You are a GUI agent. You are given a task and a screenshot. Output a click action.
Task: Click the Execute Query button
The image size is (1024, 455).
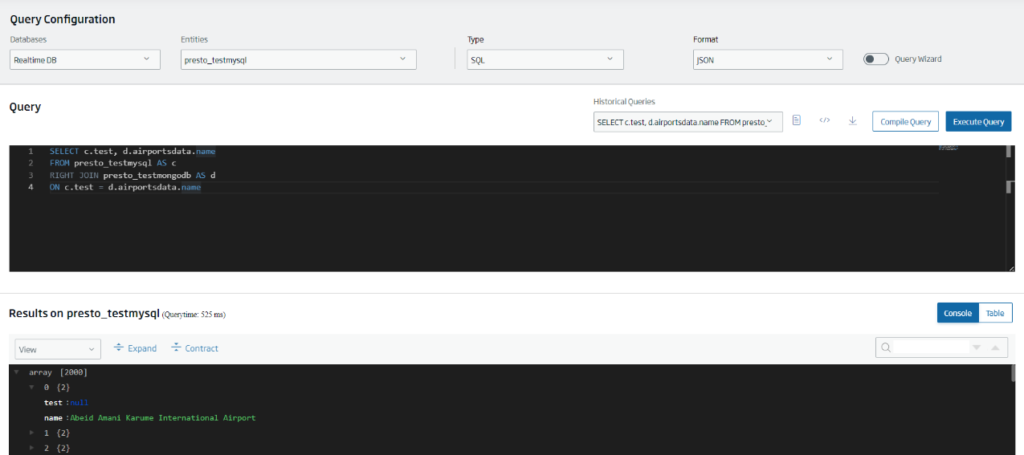pyautogui.click(x=978, y=121)
